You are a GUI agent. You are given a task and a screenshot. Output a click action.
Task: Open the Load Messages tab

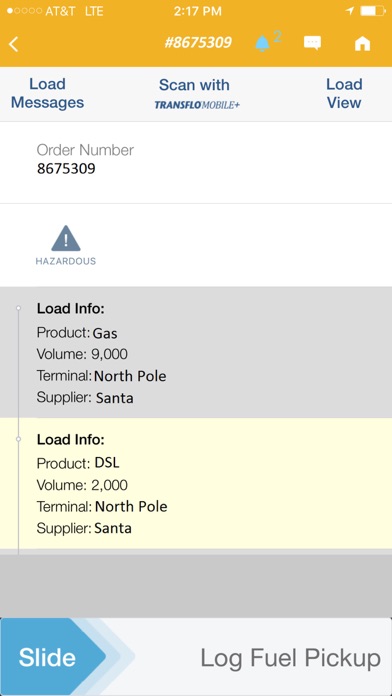(48, 93)
